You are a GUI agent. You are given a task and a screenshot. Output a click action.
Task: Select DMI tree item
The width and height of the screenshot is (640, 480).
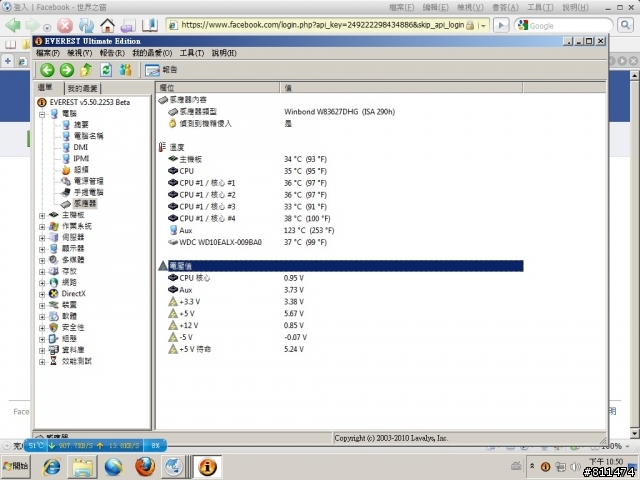coord(80,147)
